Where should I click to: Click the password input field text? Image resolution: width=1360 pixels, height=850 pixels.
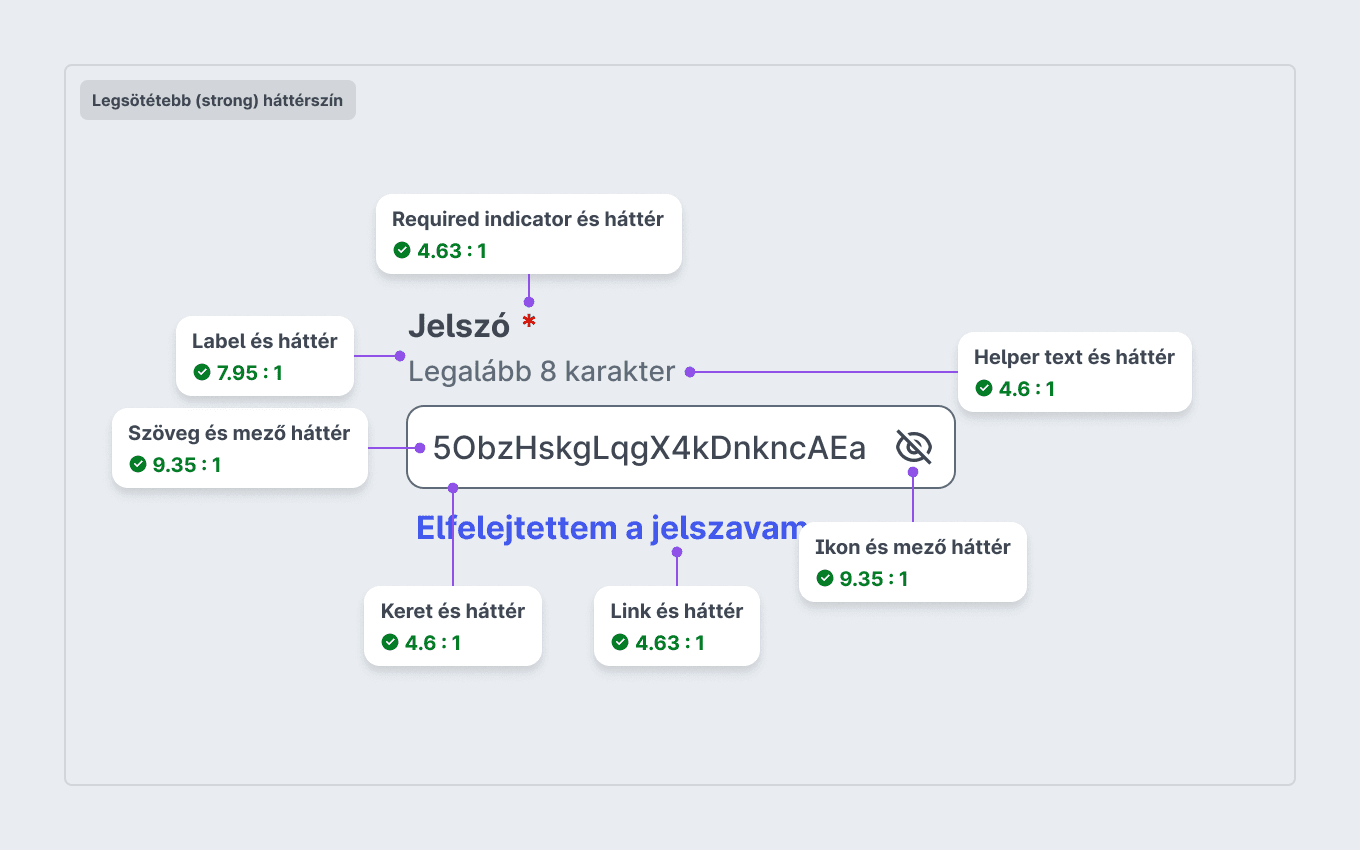pos(649,448)
